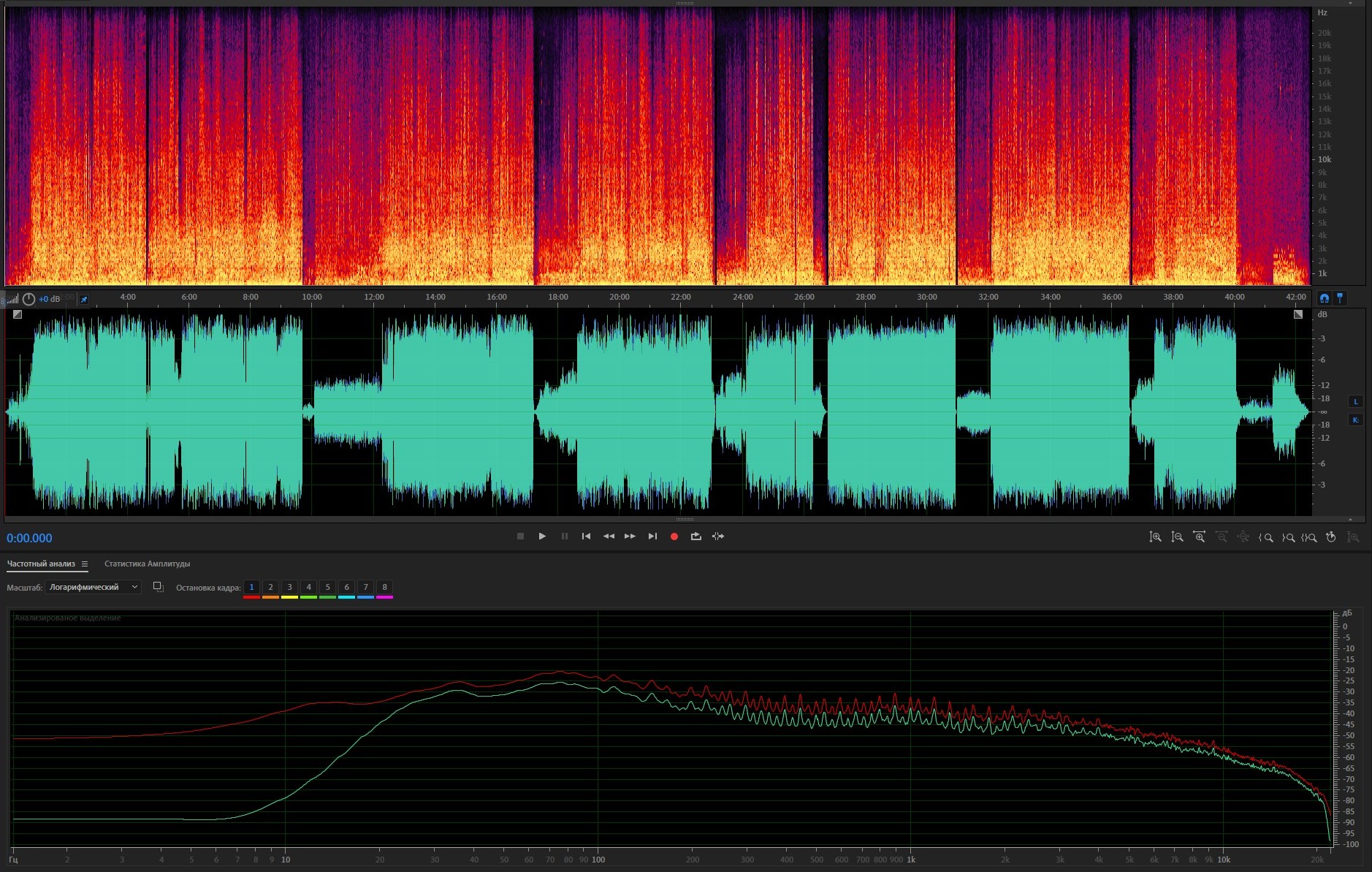The height and width of the screenshot is (872, 1372).
Task: Click the red Record button
Action: (x=674, y=537)
